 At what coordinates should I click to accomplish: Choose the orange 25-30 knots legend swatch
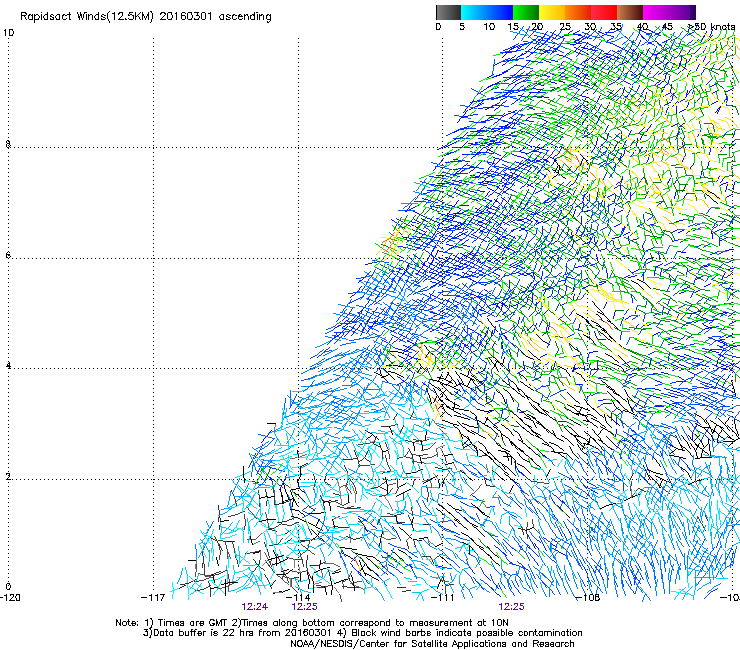[578, 12]
